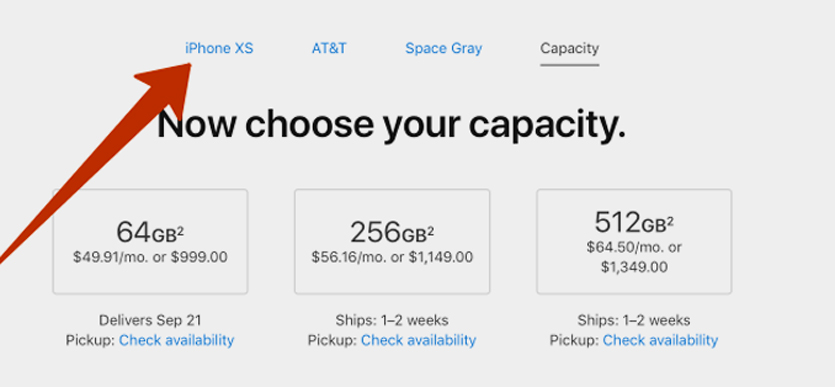
Task: Open footnote 2 next to 512GB
Action: click(x=669, y=220)
